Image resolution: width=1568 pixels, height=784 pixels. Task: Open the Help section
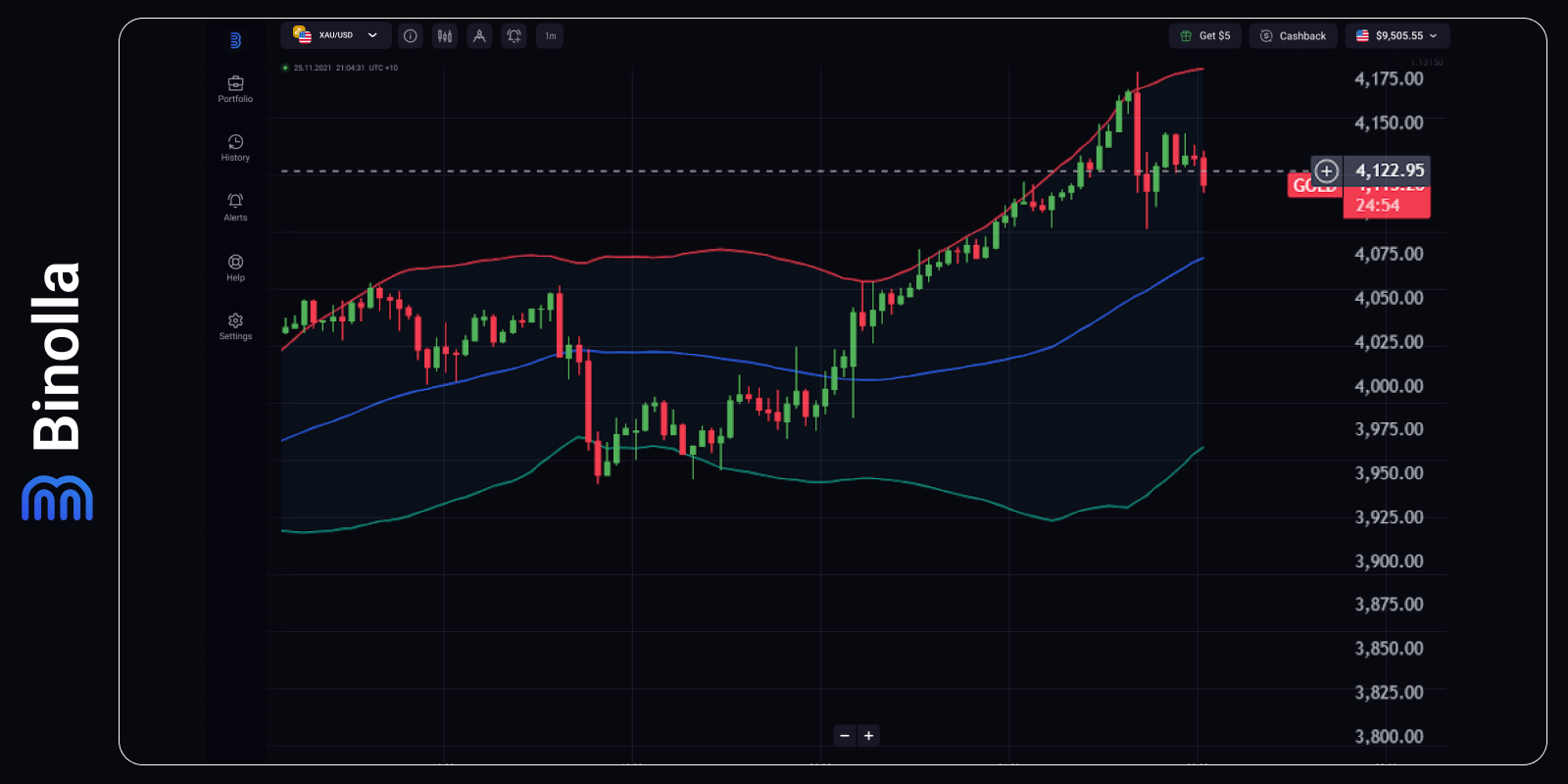235,268
